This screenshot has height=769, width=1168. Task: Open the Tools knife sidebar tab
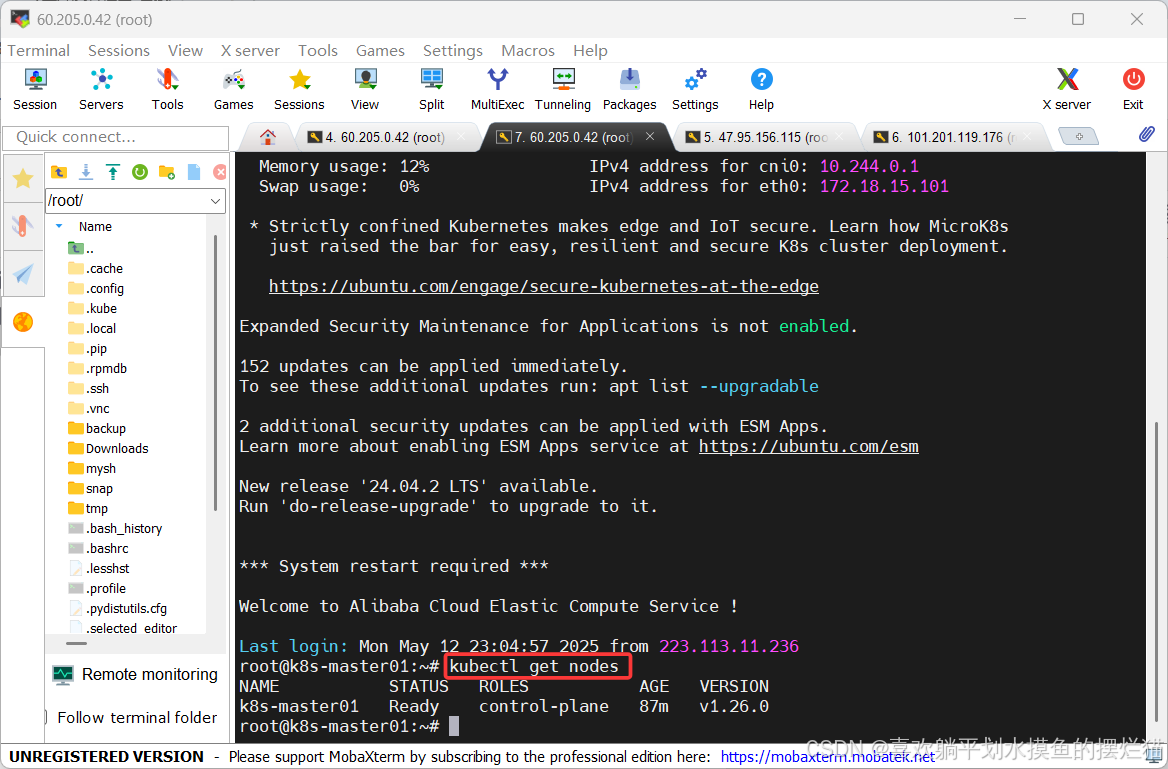(x=23, y=226)
